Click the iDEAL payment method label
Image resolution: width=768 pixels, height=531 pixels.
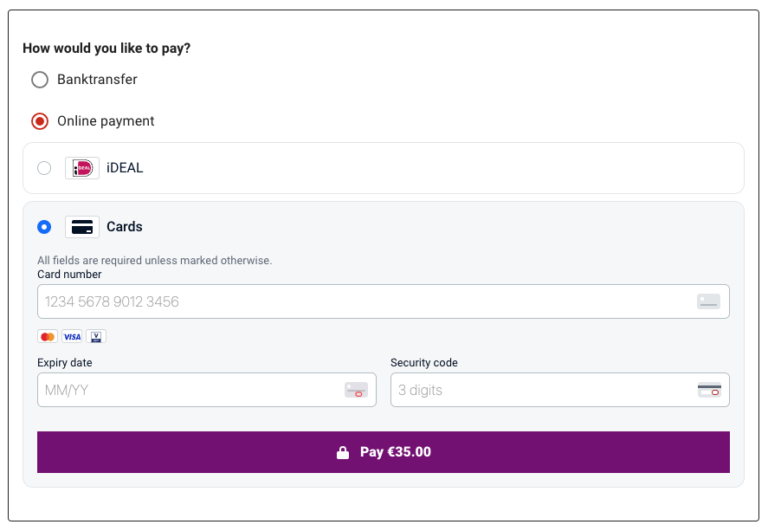(x=125, y=168)
